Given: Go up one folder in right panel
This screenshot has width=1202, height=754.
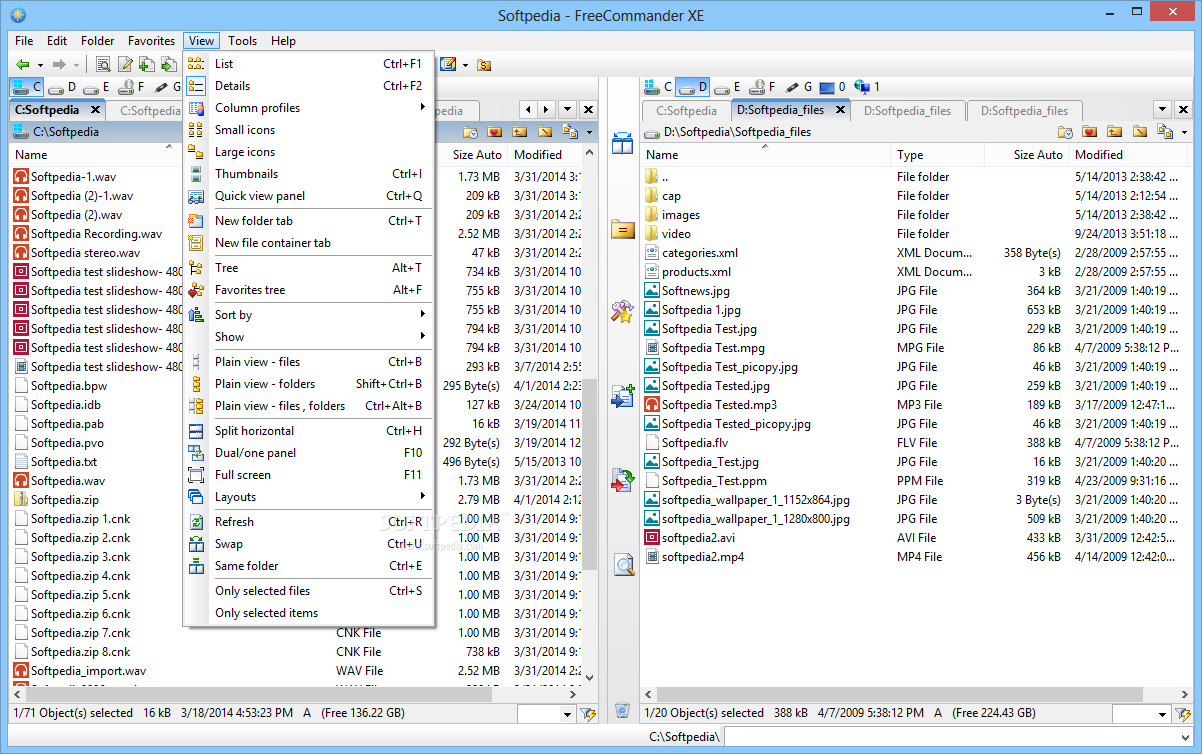Looking at the screenshot, I should pyautogui.click(x=1115, y=132).
